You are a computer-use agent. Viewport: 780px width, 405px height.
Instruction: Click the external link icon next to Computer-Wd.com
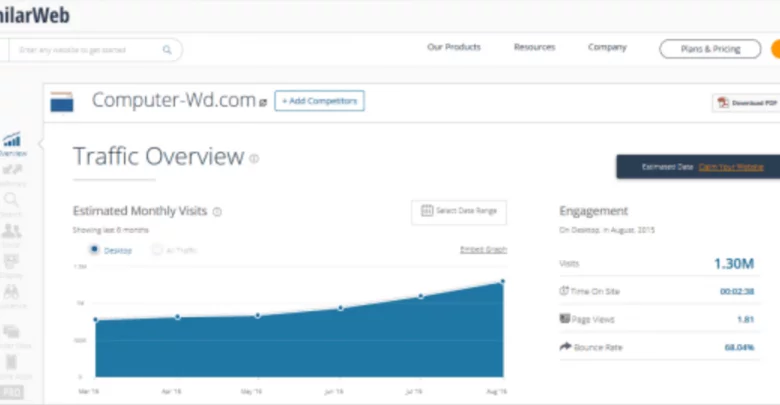pos(263,102)
